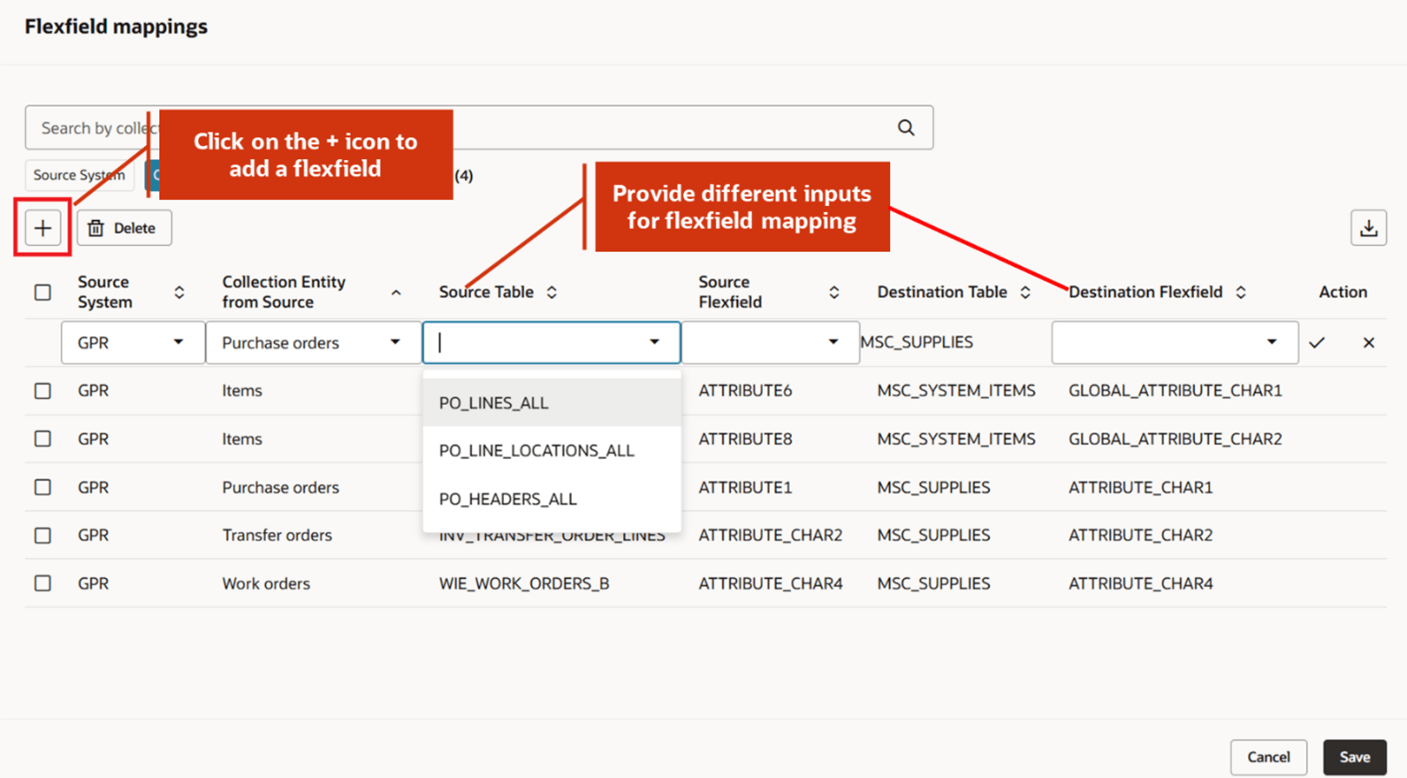Click the Cancel button
This screenshot has height=778, width=1407.
pyautogui.click(x=1268, y=757)
